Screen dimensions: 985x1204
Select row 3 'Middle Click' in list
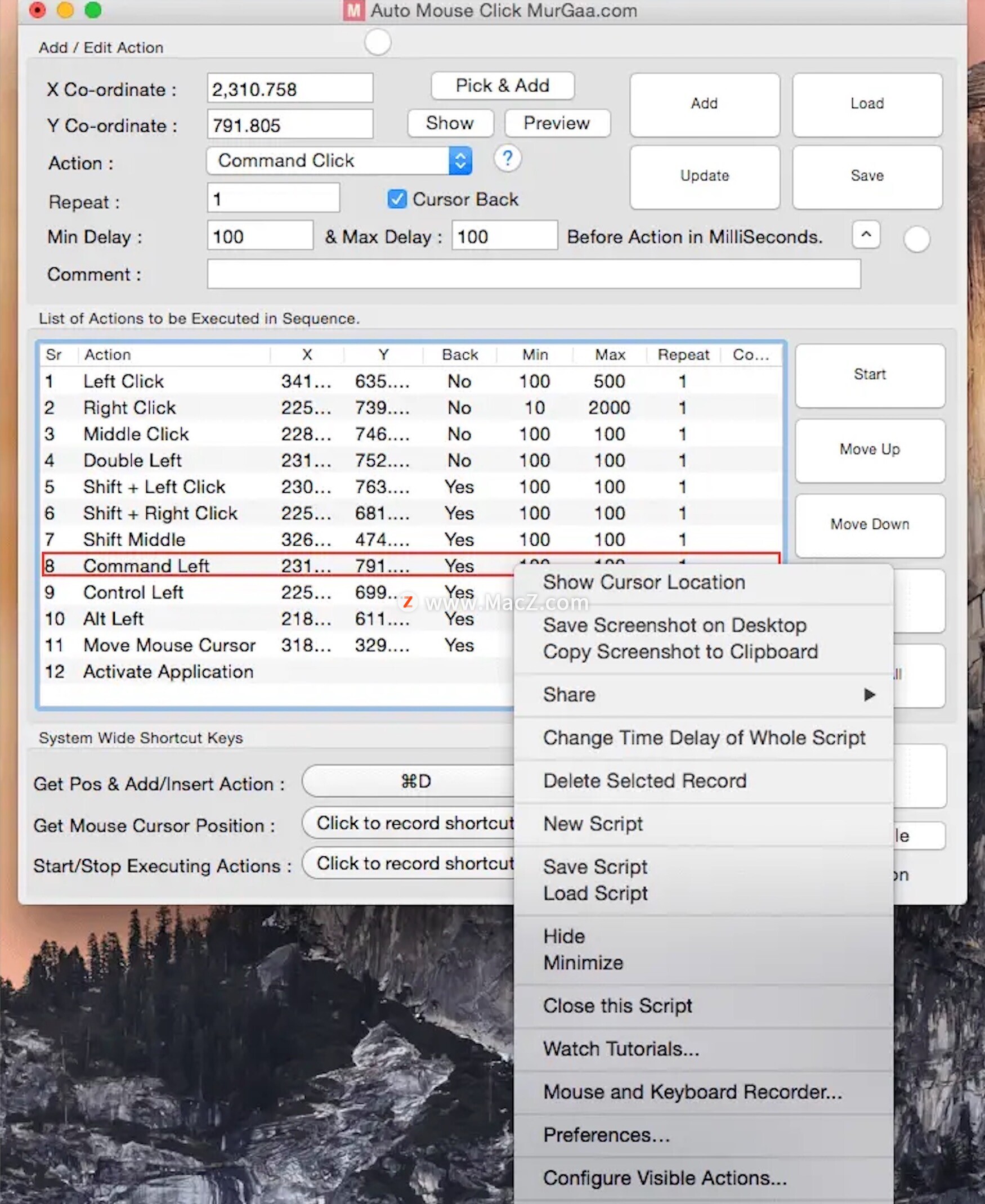[411, 434]
